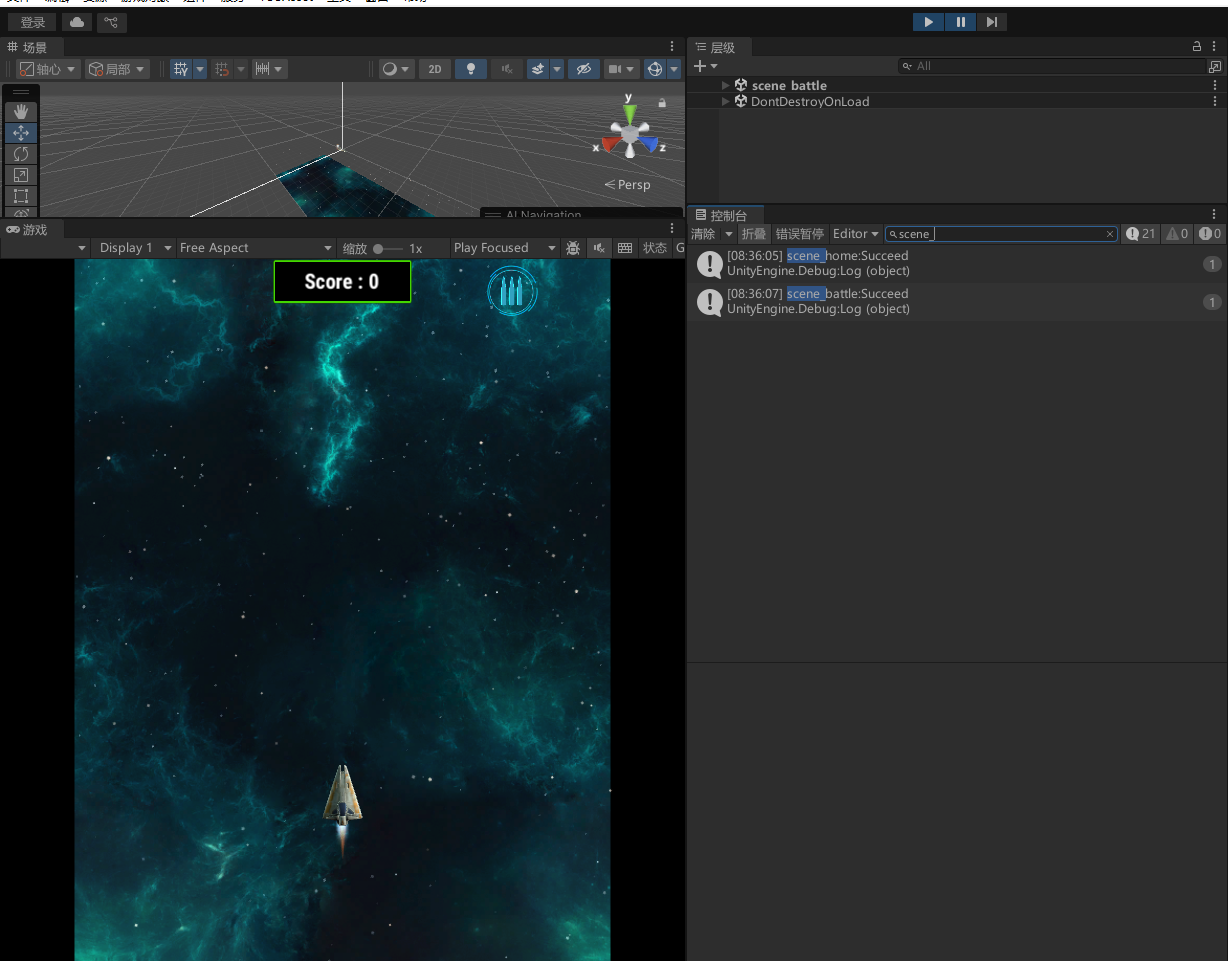This screenshot has height=961, width=1228.
Task: Click the hierarchy search-by-type icon
Action: coord(1215,66)
